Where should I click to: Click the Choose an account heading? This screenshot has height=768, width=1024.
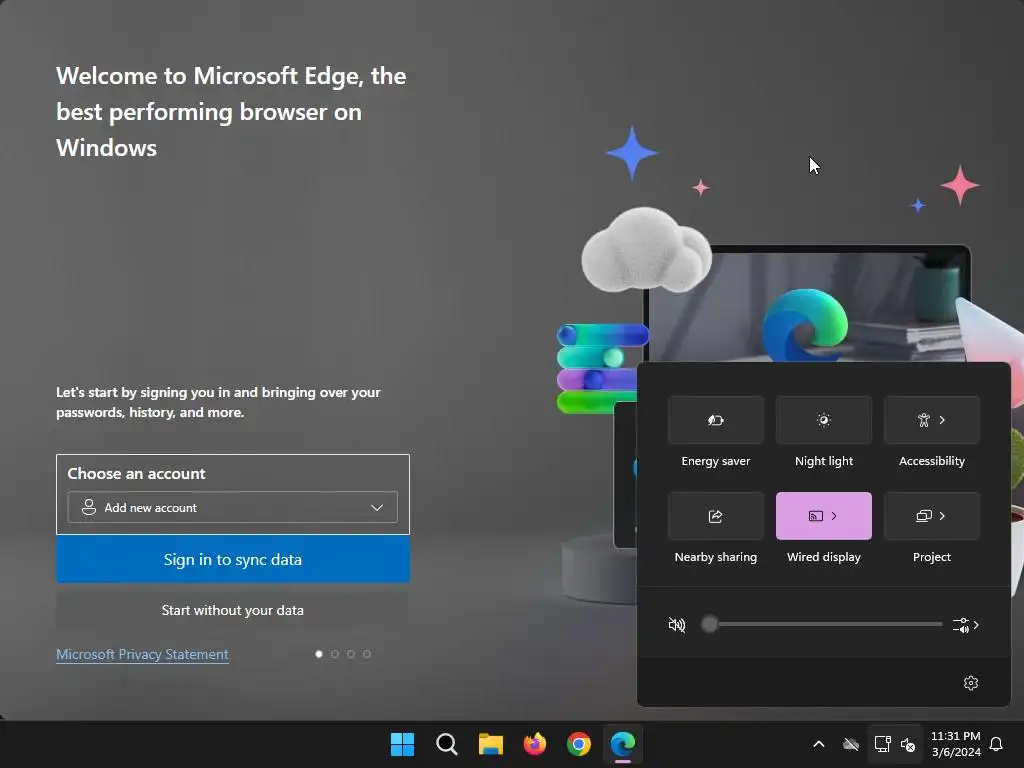point(136,473)
